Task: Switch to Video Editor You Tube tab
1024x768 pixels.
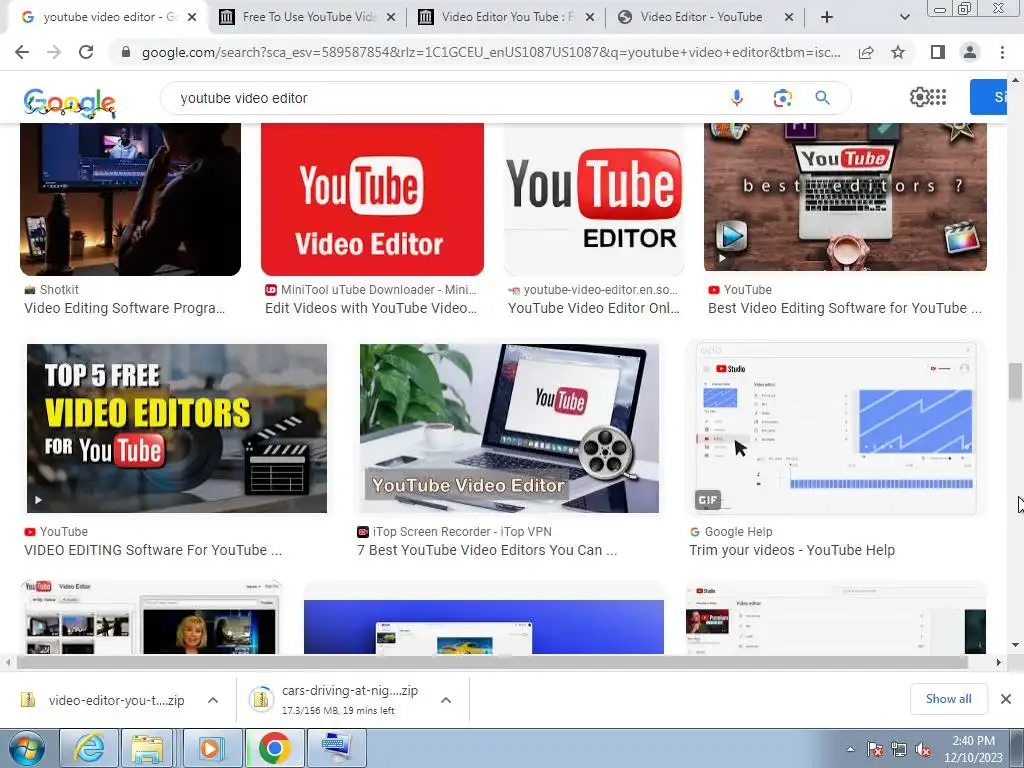Action: 507,17
